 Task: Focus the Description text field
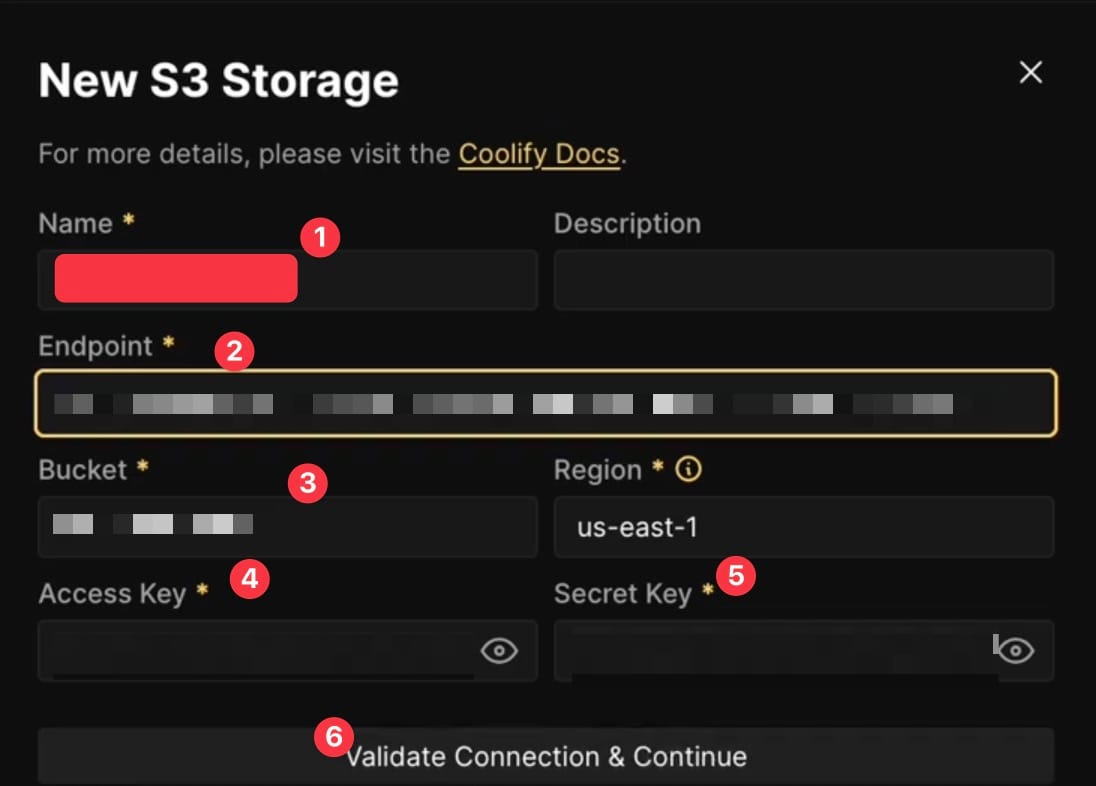tap(803, 279)
